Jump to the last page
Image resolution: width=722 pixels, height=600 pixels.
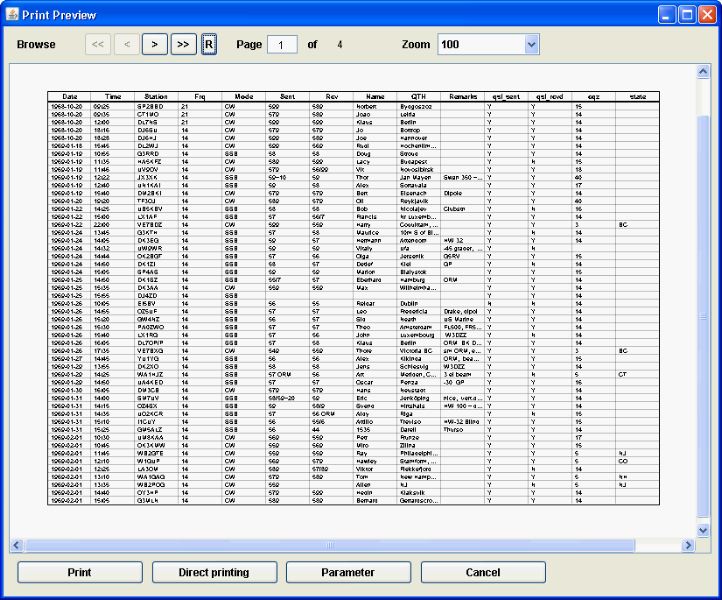(183, 44)
